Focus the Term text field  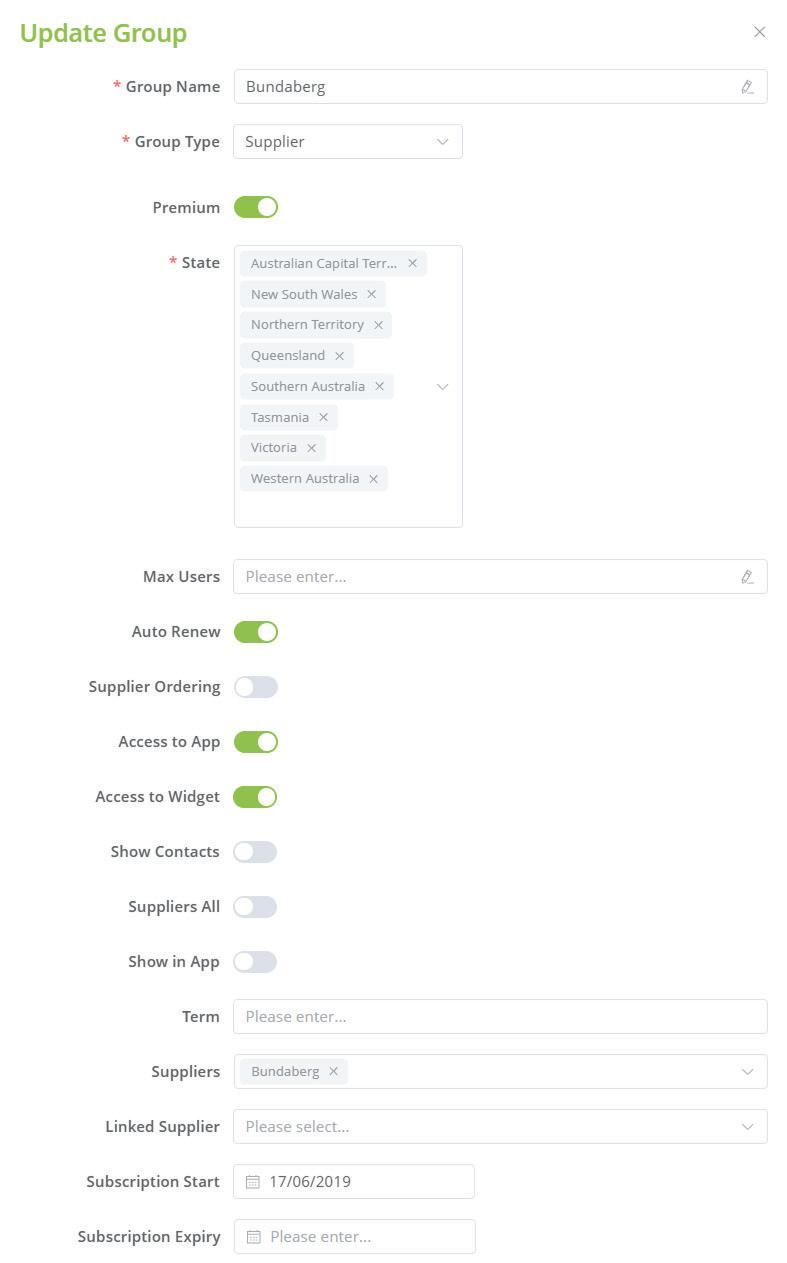[499, 1017]
